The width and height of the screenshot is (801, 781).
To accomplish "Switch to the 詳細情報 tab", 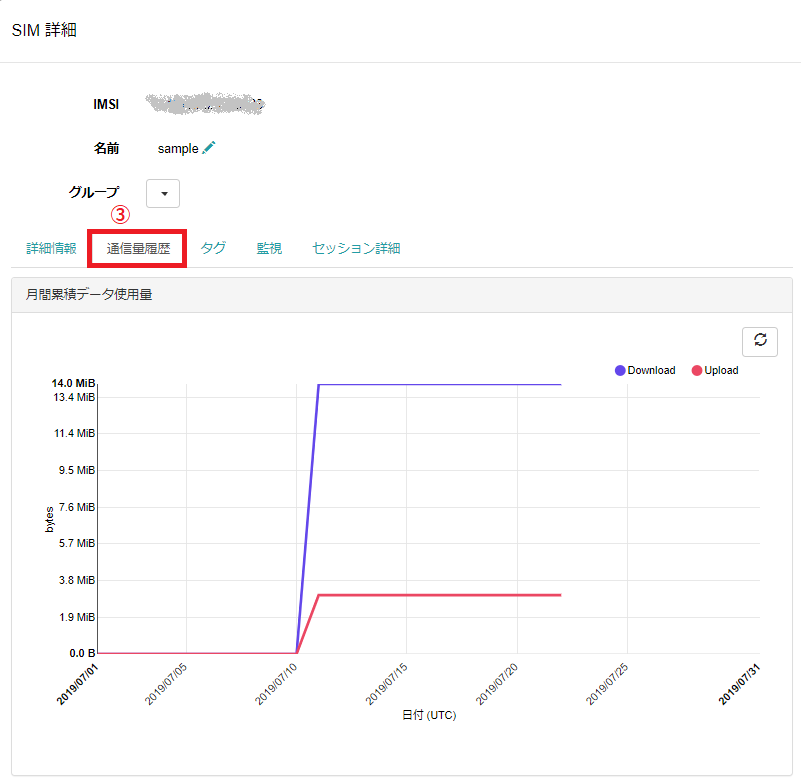I will 51,248.
